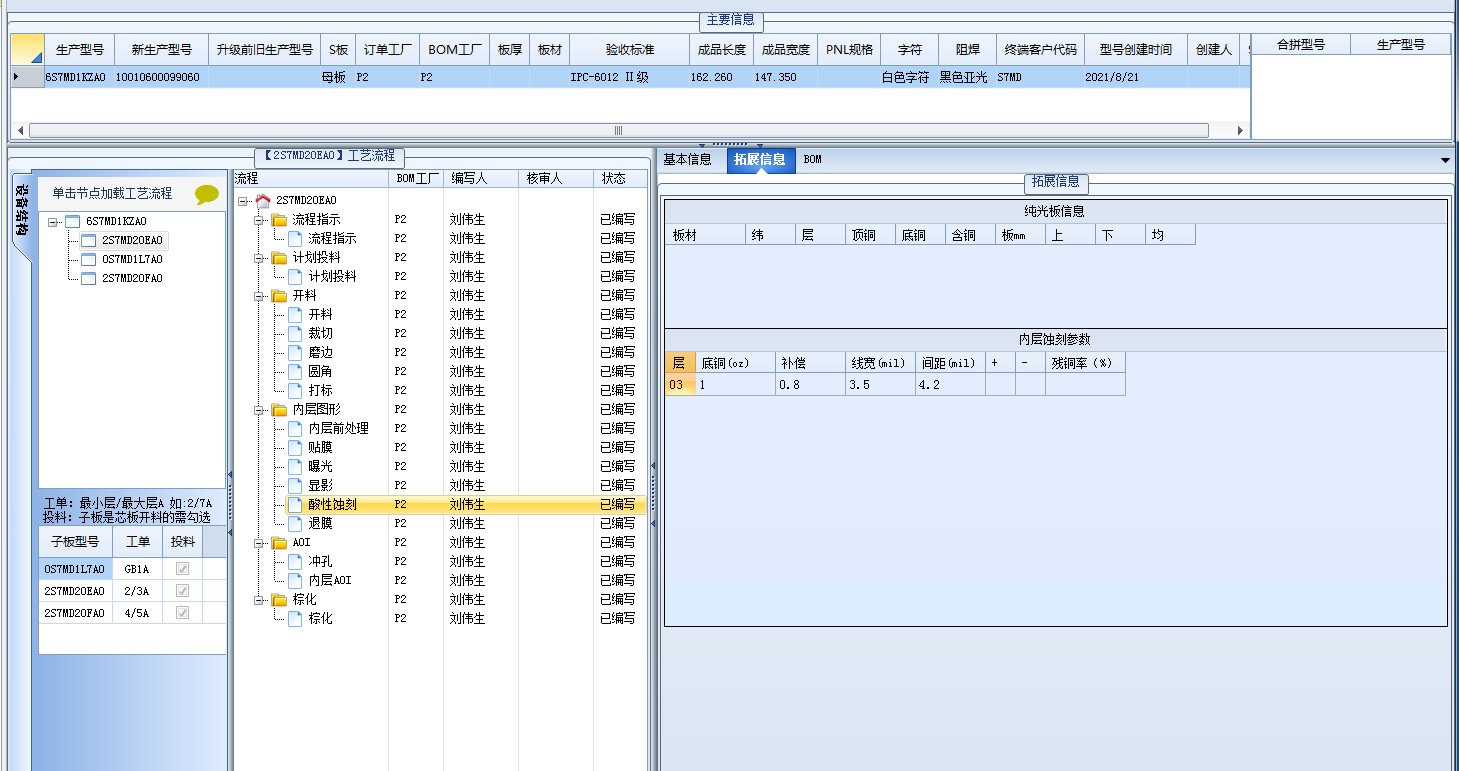This screenshot has width=1459, height=771.
Task: Click the 工单 cell GB1A
Action: [x=137, y=569]
